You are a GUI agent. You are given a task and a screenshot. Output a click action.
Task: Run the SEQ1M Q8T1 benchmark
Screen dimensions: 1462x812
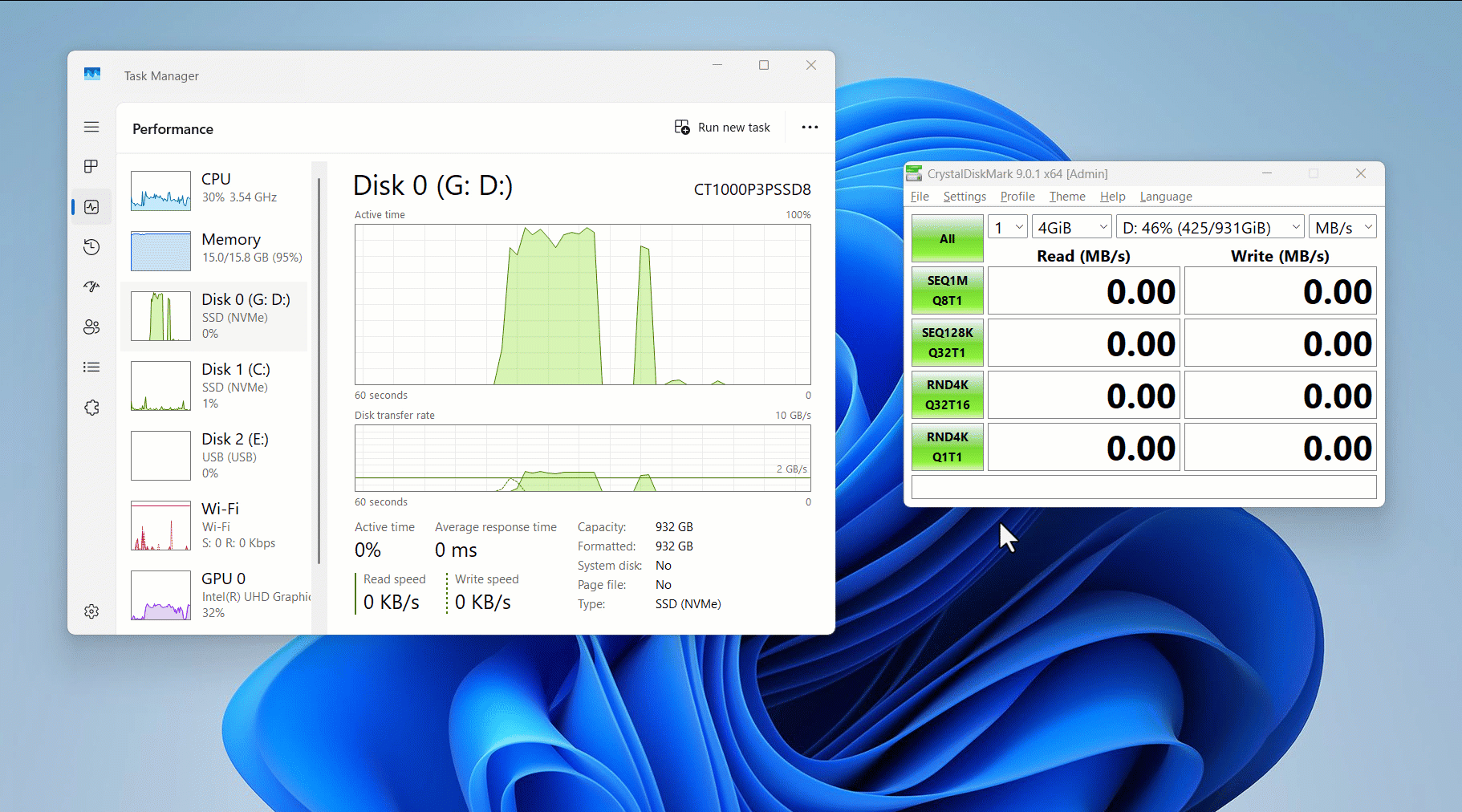(947, 290)
